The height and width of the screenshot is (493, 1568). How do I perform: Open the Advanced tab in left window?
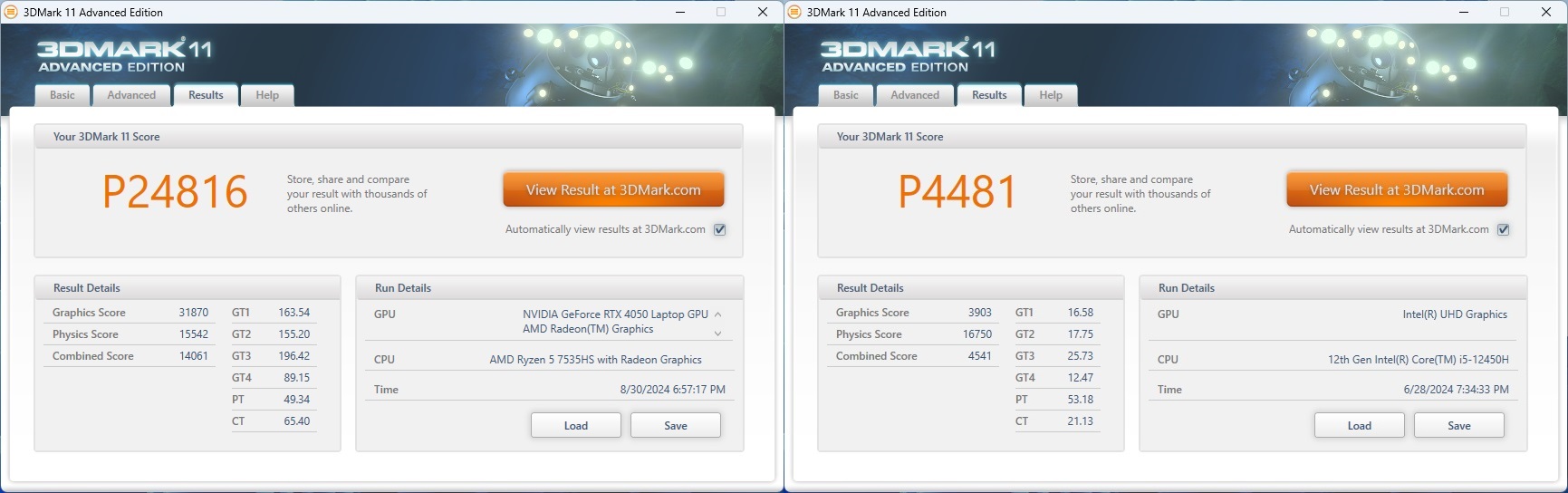tap(131, 95)
